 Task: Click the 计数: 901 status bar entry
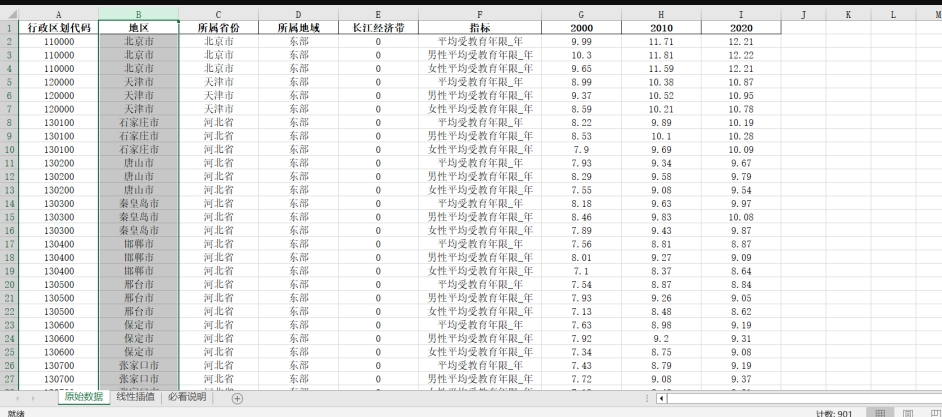coord(834,413)
